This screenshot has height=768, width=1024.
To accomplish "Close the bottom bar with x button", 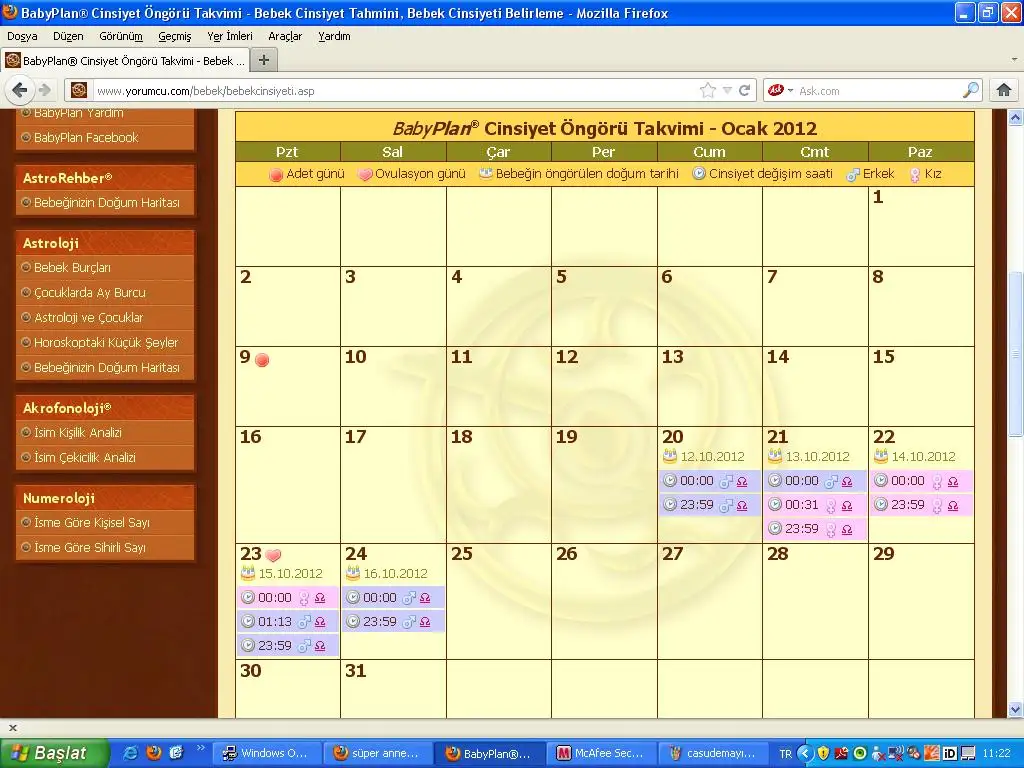I will point(12,728).
